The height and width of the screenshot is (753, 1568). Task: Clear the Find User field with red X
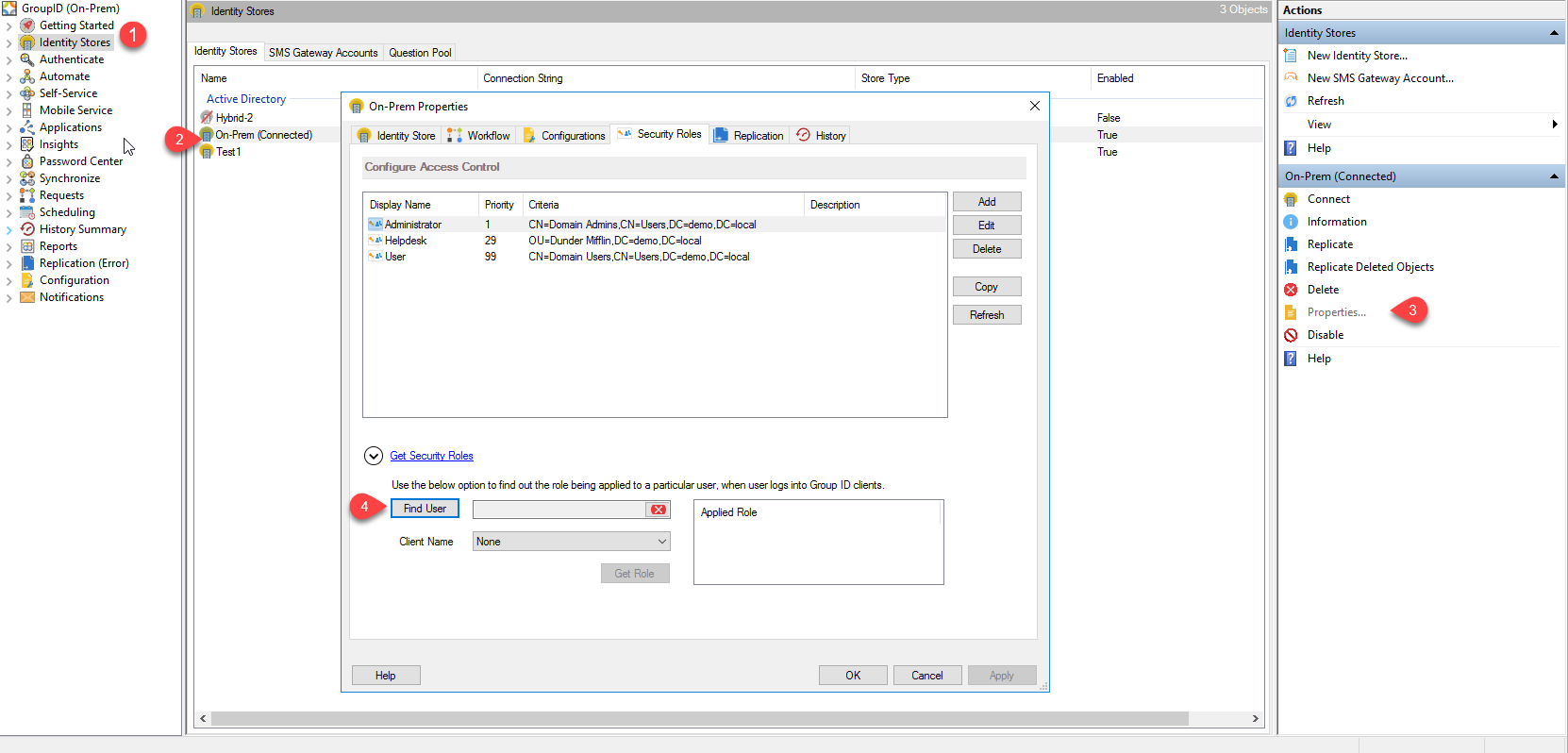point(658,510)
